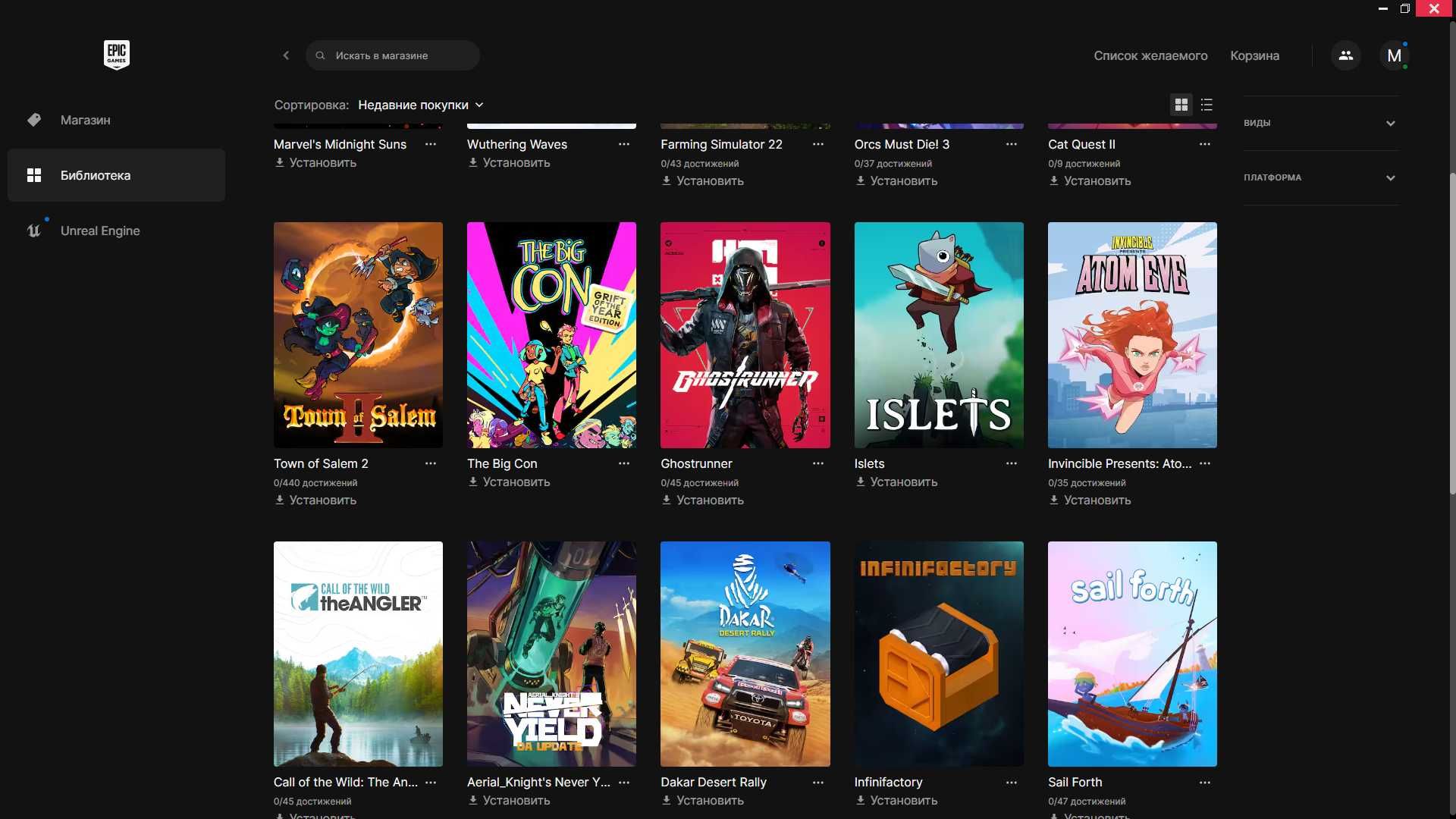
Task: Click the library vertical scrollbar
Action: [1452, 334]
